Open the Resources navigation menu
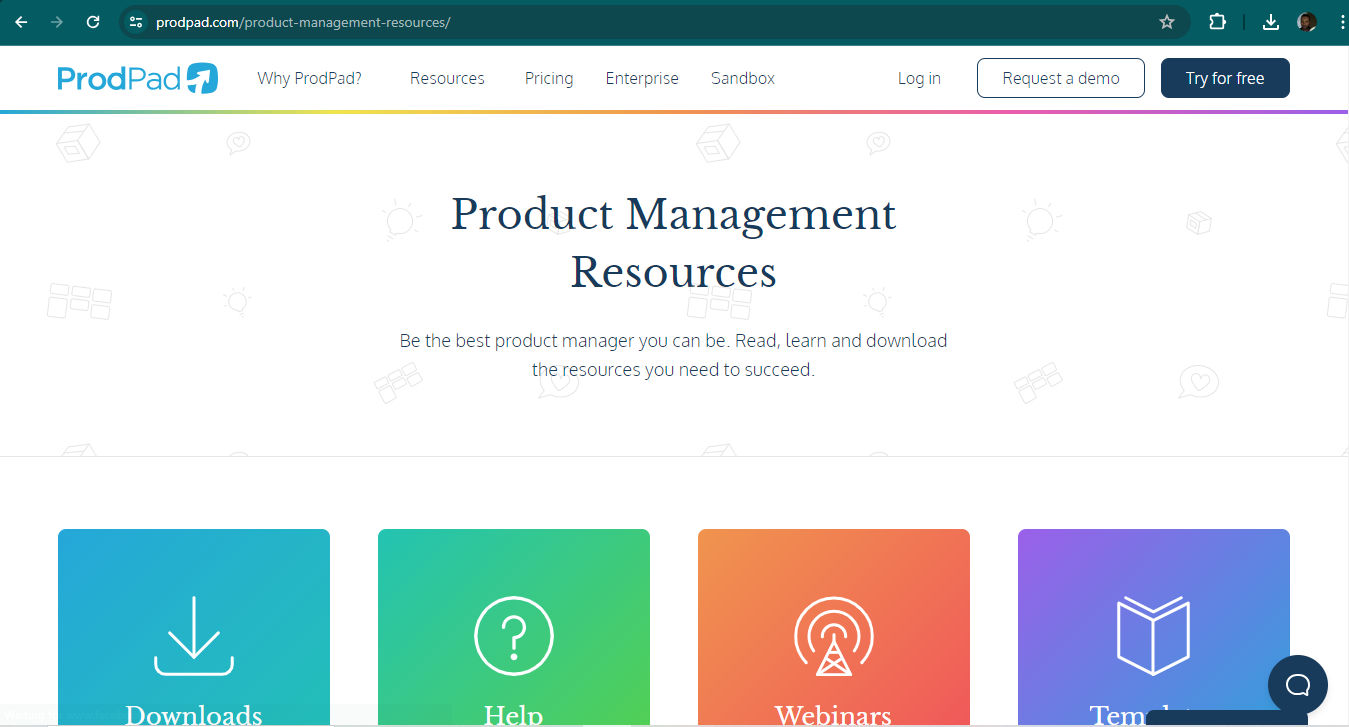The width and height of the screenshot is (1349, 727). (447, 78)
